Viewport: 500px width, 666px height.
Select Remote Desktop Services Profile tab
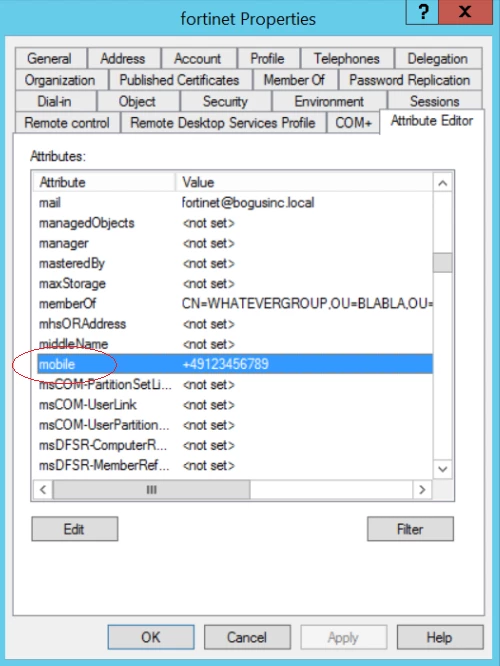pos(223,123)
